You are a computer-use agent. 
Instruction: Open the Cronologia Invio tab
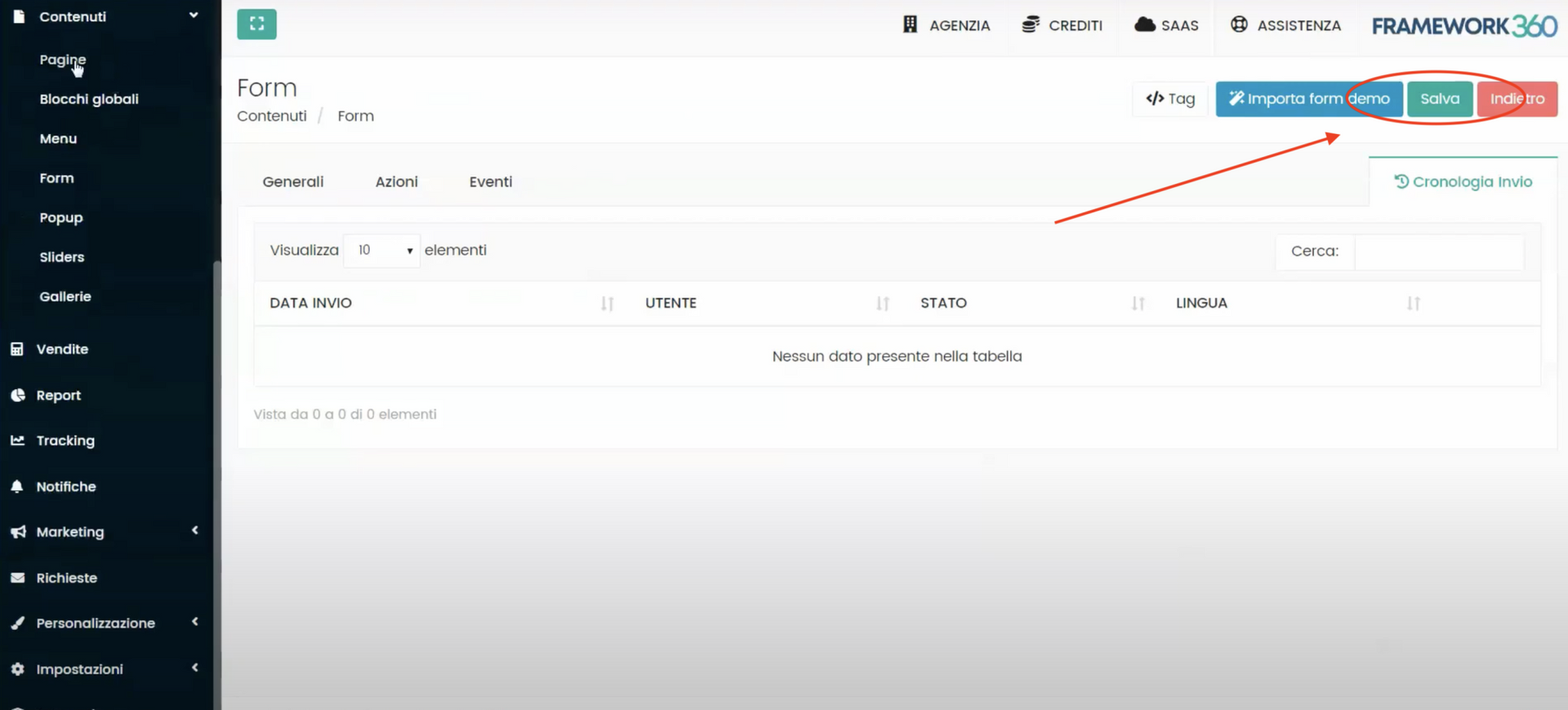pos(1463,182)
